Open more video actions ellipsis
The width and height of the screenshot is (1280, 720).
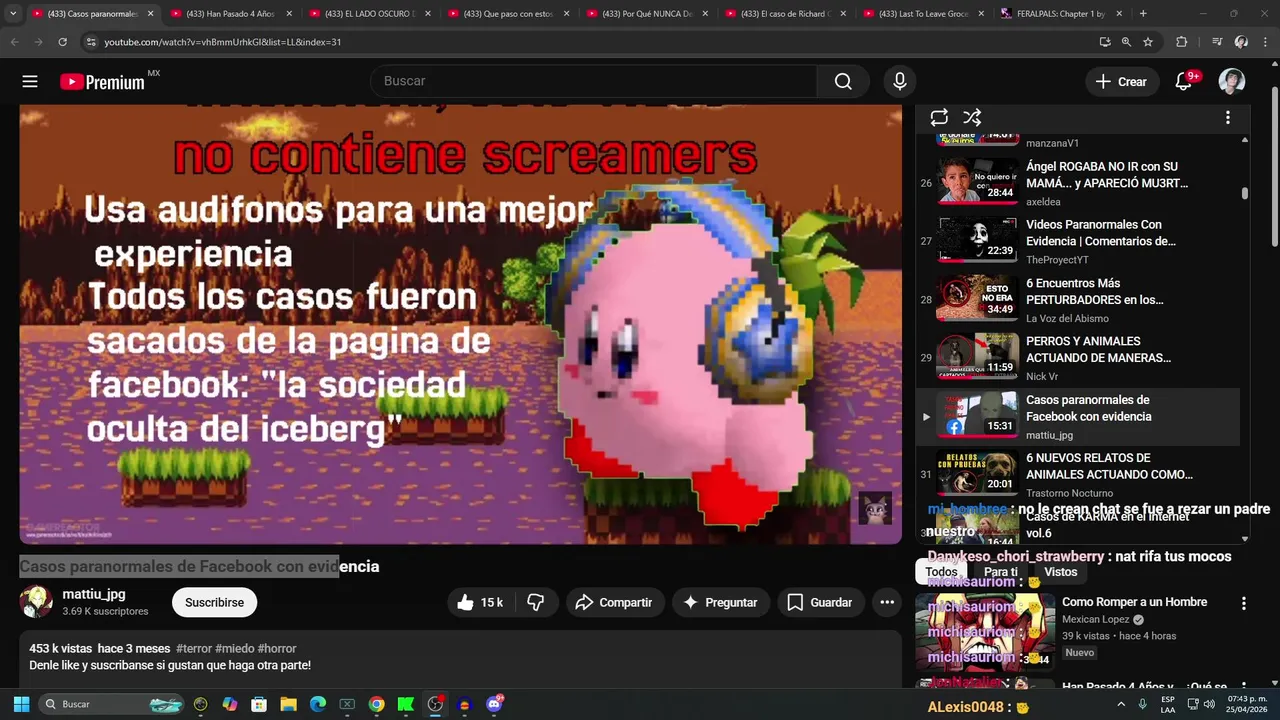point(887,602)
